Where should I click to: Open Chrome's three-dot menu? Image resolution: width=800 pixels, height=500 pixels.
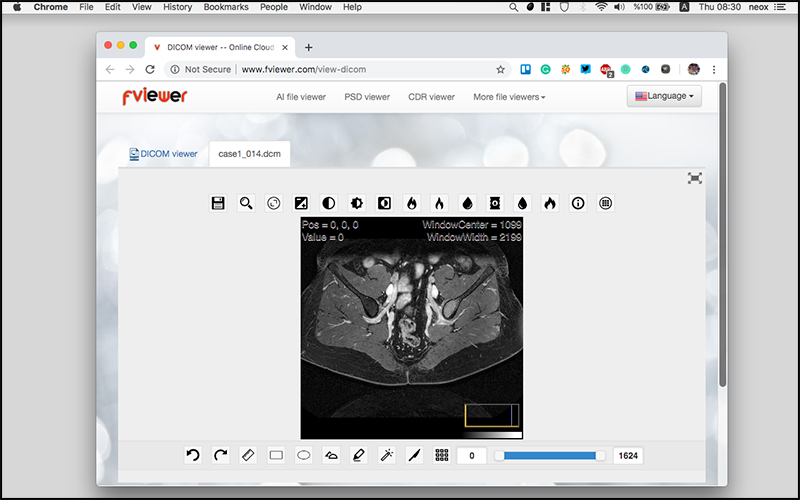pos(714,69)
